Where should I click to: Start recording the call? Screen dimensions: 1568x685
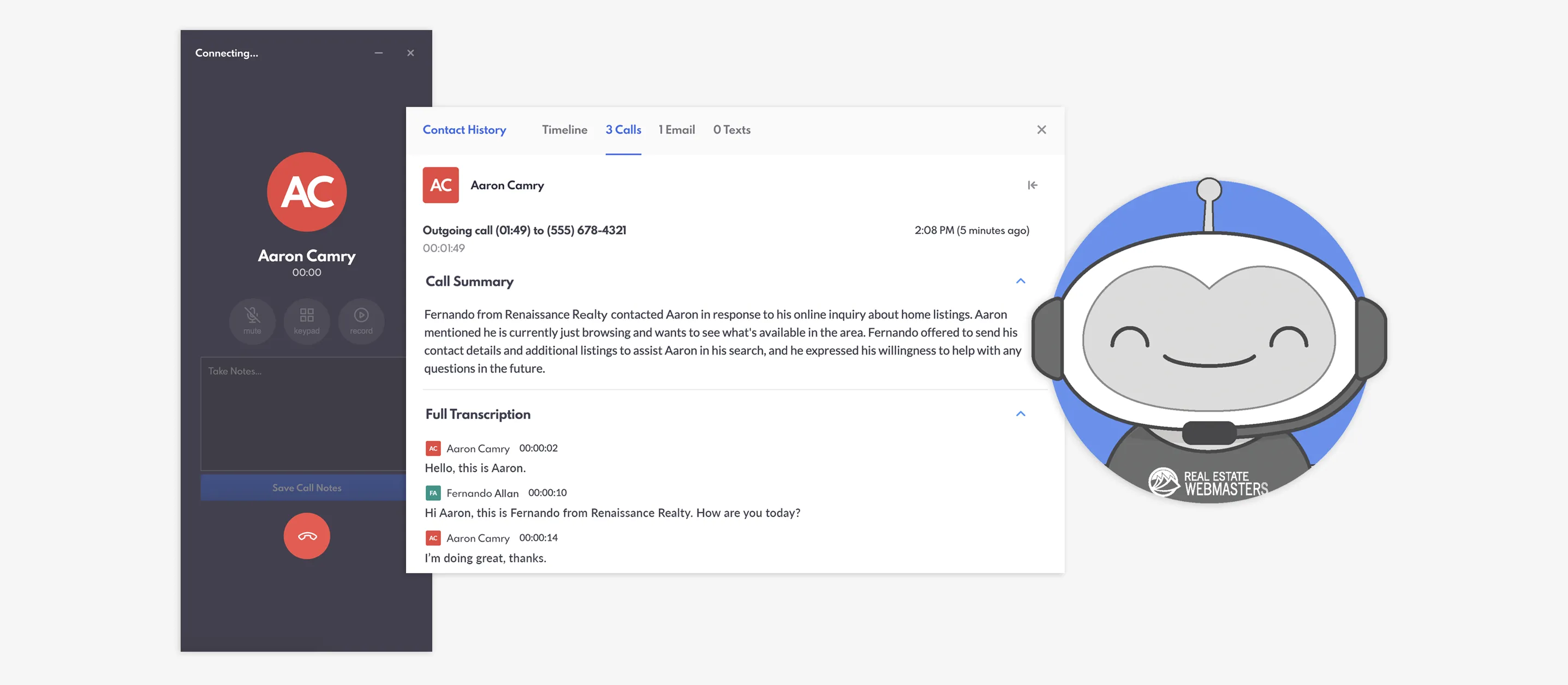pos(361,320)
